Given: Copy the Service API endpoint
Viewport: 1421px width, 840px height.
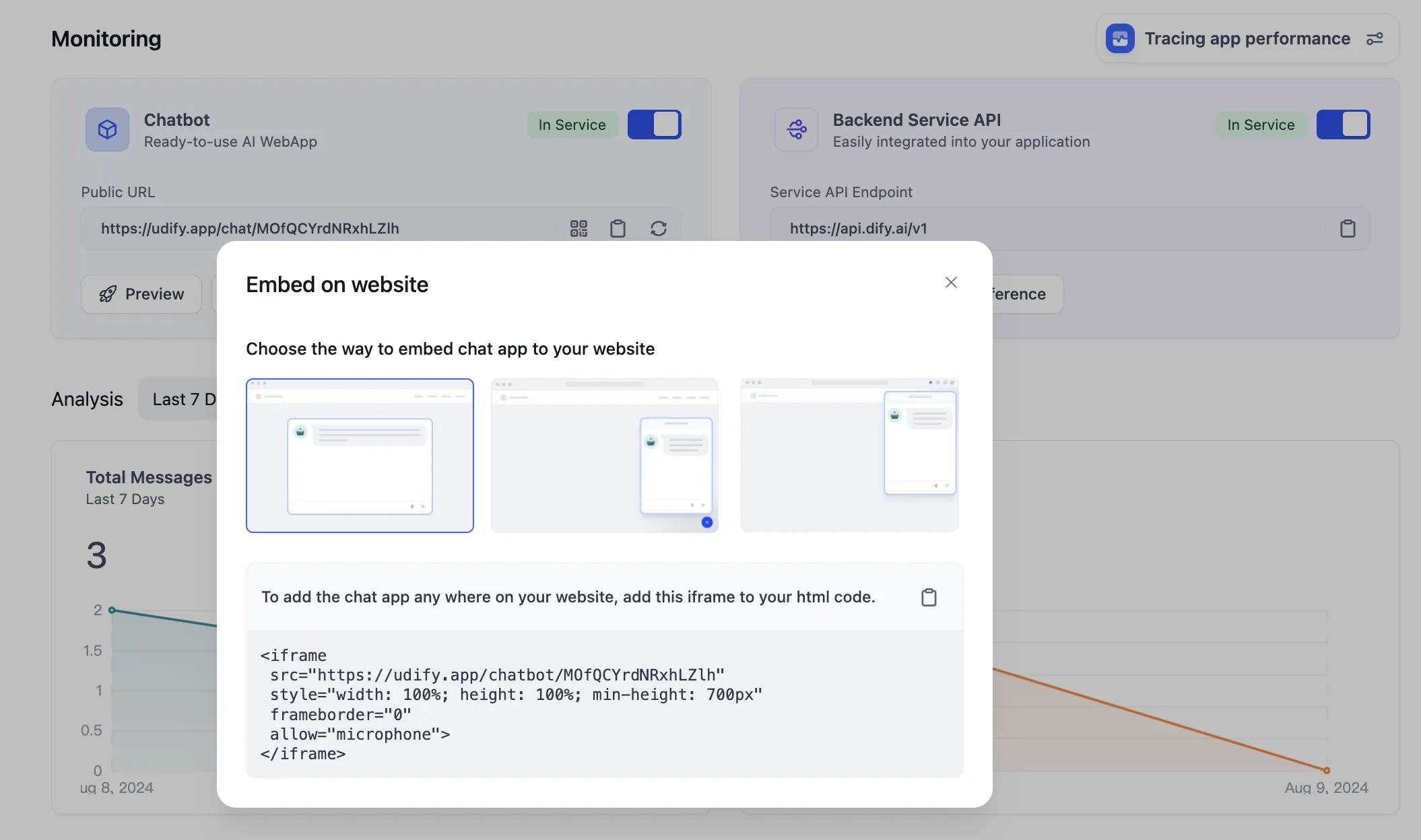Looking at the screenshot, I should point(1347,229).
